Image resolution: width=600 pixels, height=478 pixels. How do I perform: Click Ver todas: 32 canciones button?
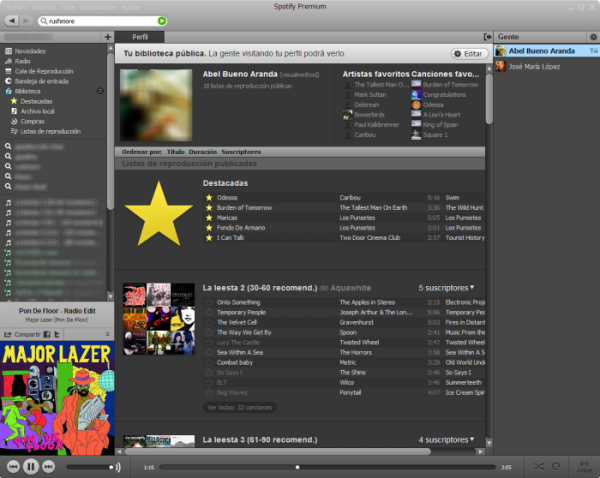point(240,408)
